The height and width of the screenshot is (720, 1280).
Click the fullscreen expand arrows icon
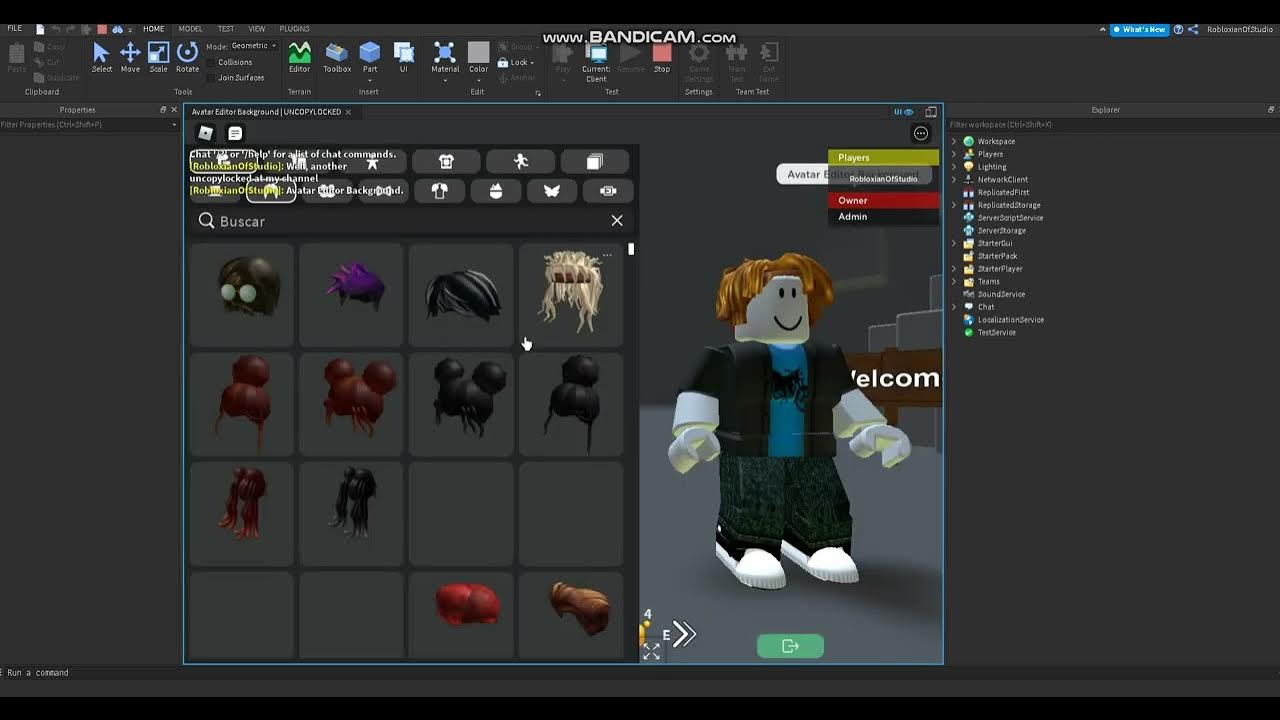point(651,652)
